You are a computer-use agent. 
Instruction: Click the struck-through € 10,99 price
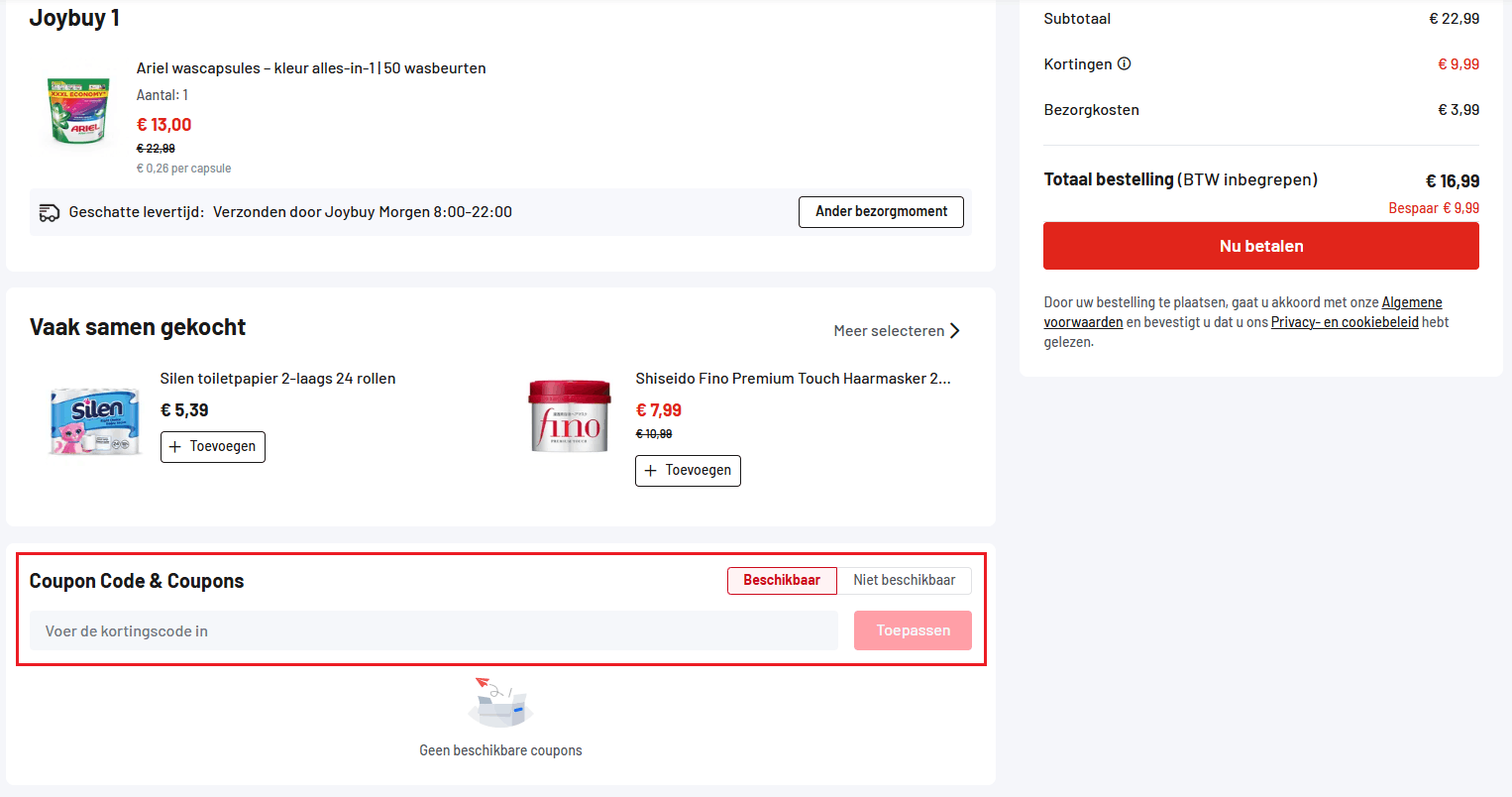654,434
